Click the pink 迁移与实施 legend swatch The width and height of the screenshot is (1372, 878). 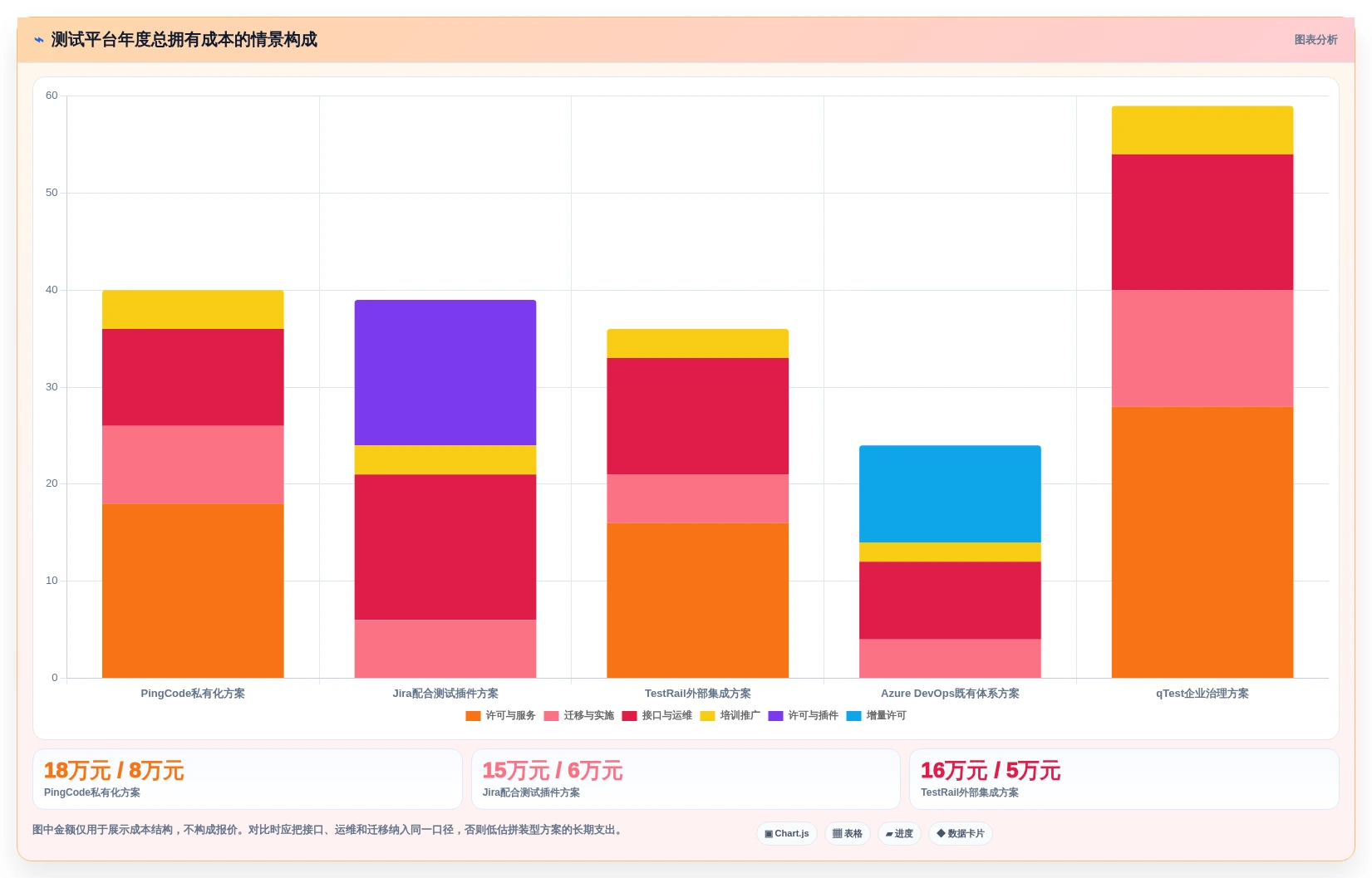click(551, 716)
